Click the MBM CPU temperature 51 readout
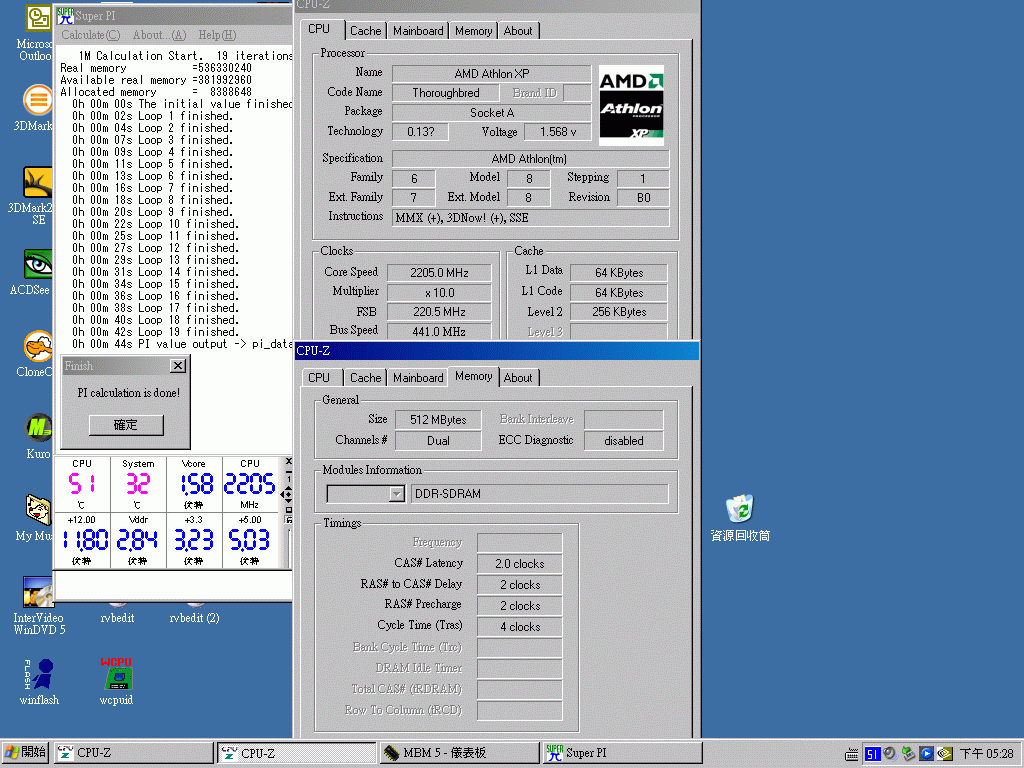 pyautogui.click(x=82, y=484)
